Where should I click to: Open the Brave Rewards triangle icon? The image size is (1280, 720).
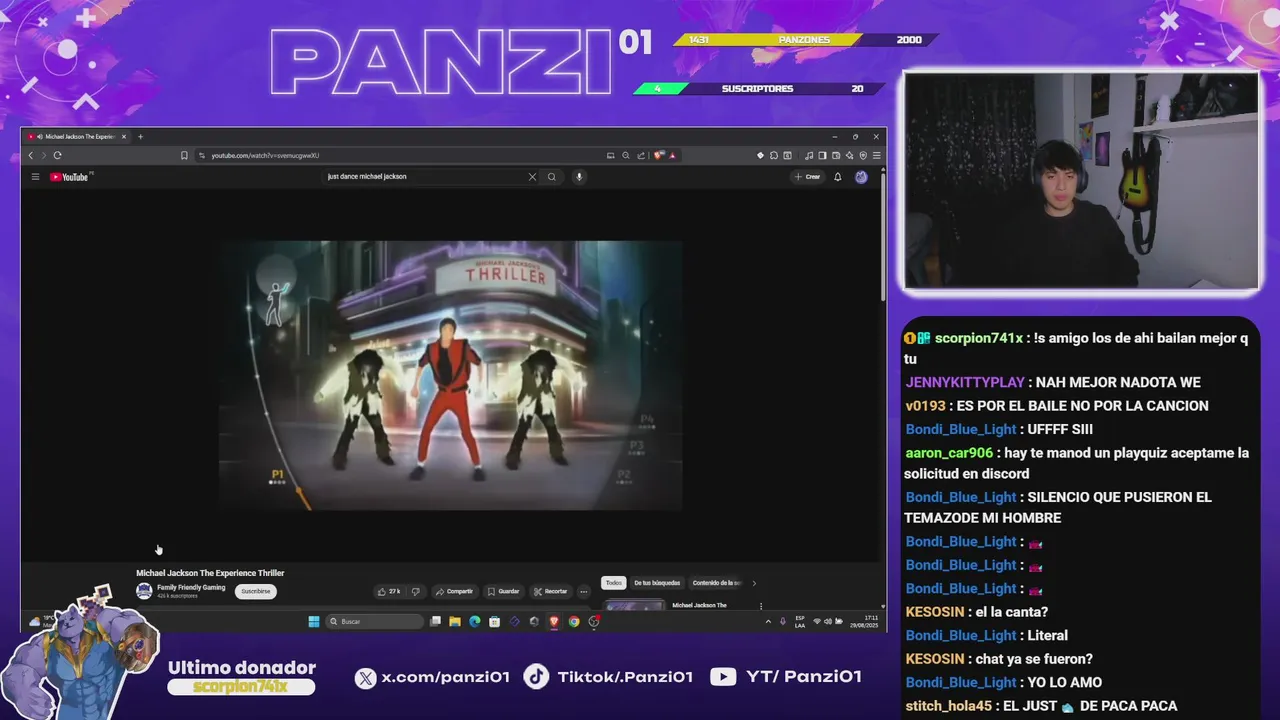click(672, 155)
